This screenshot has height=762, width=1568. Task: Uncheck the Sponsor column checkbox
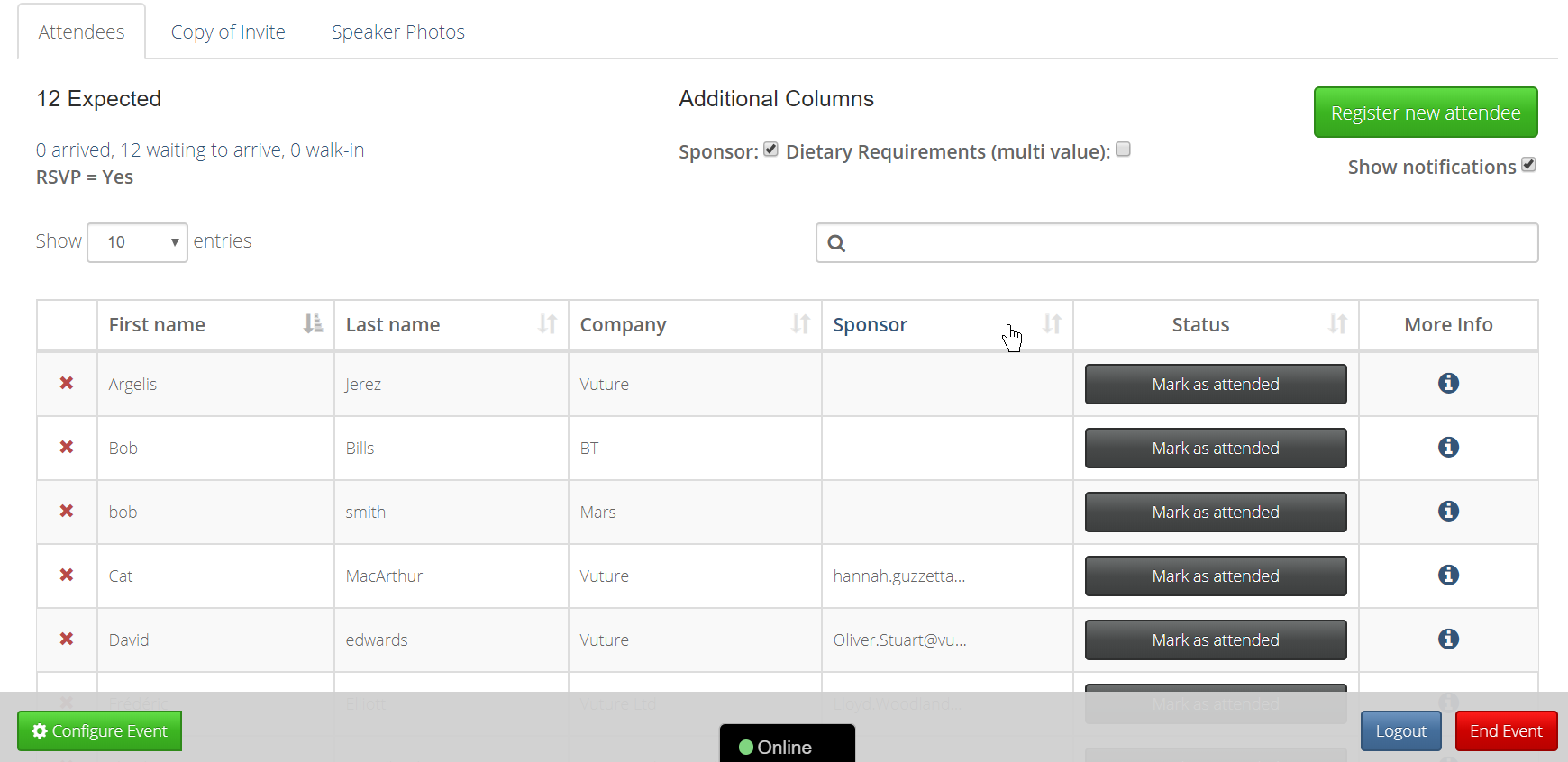(x=770, y=150)
